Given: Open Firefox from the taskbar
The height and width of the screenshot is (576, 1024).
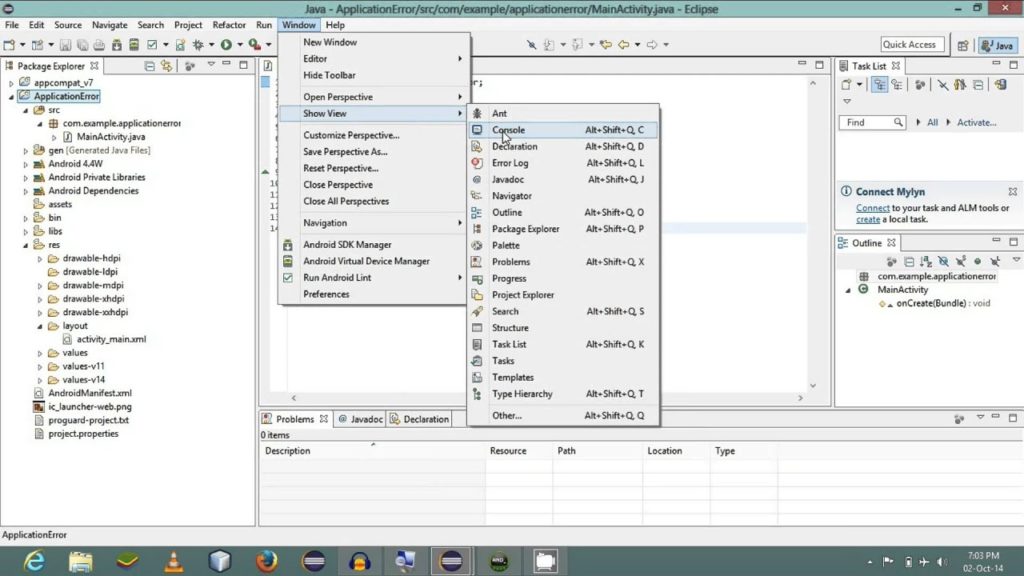Looking at the screenshot, I should point(266,561).
